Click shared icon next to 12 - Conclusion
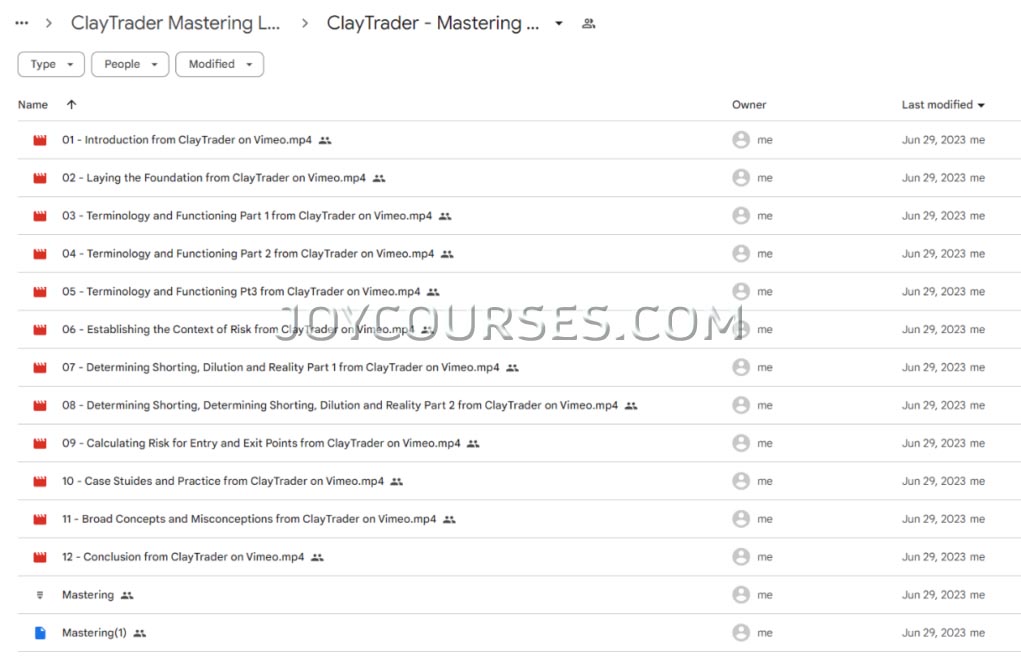 click(317, 558)
